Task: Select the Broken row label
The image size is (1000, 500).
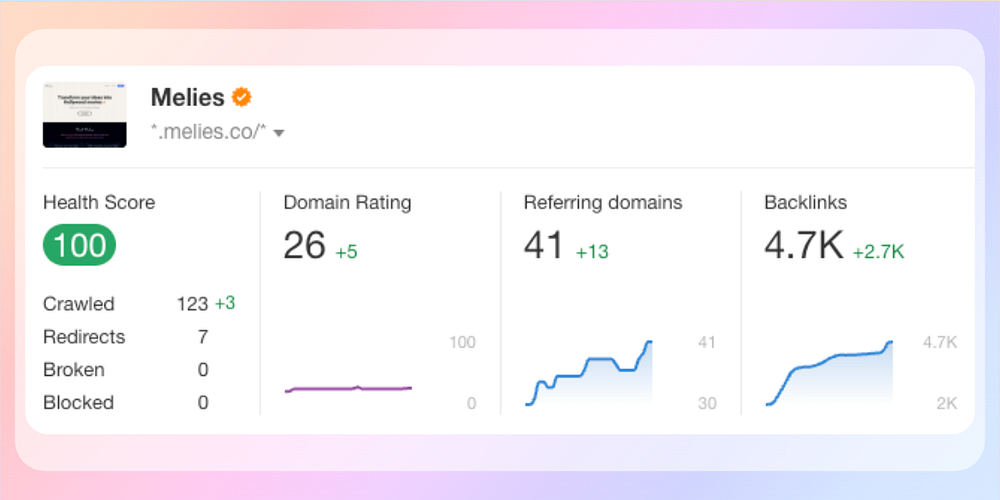Action: (x=73, y=370)
